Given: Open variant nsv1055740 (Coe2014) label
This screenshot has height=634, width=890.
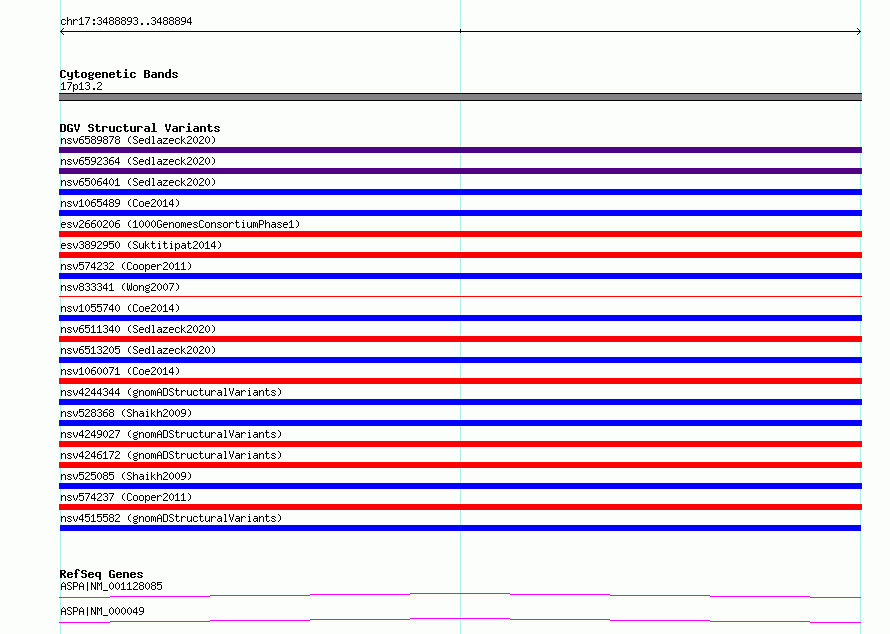Looking at the screenshot, I should [120, 308].
